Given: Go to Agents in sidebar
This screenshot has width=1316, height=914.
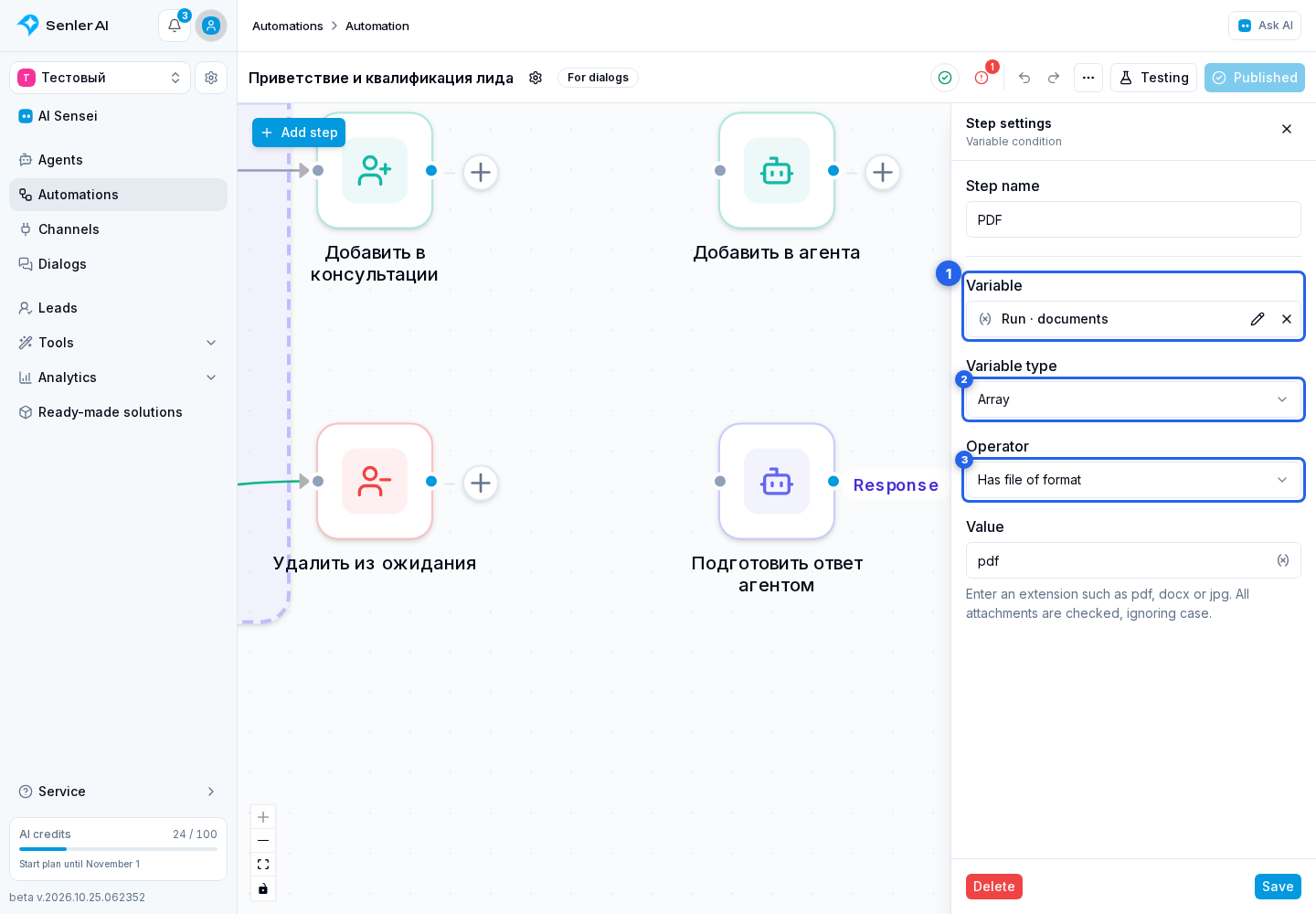Looking at the screenshot, I should pos(118,160).
